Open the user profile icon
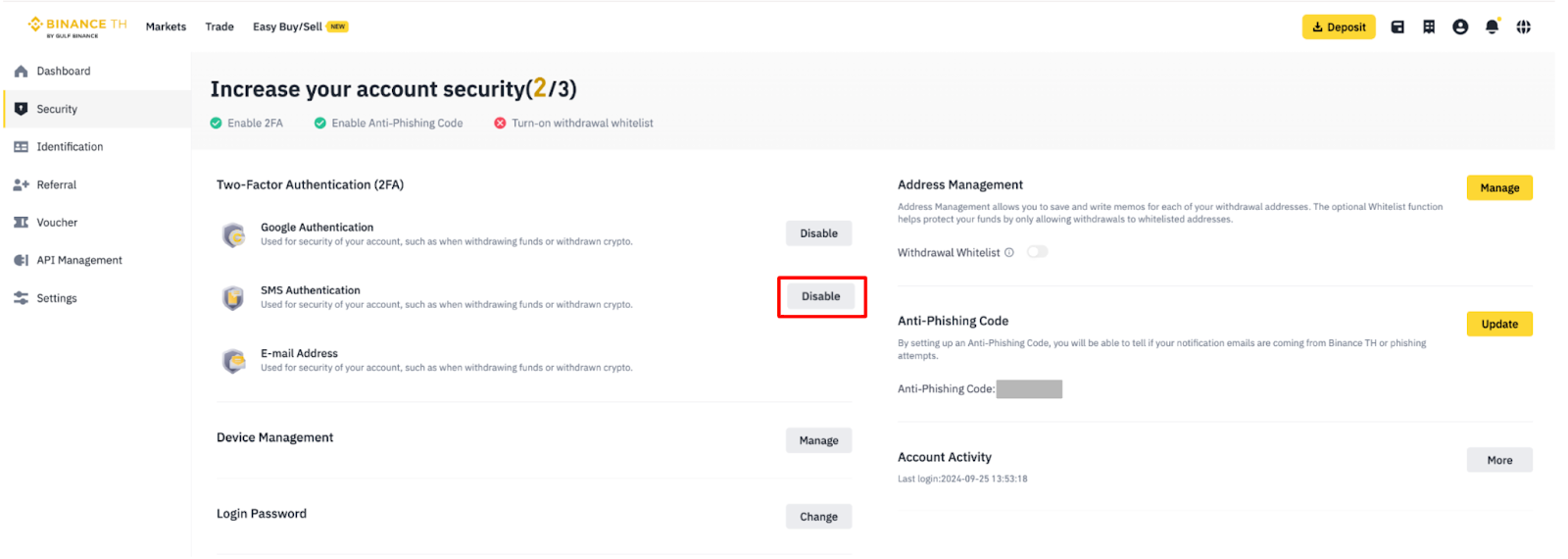This screenshot has height=559, width=1568. [x=1460, y=27]
